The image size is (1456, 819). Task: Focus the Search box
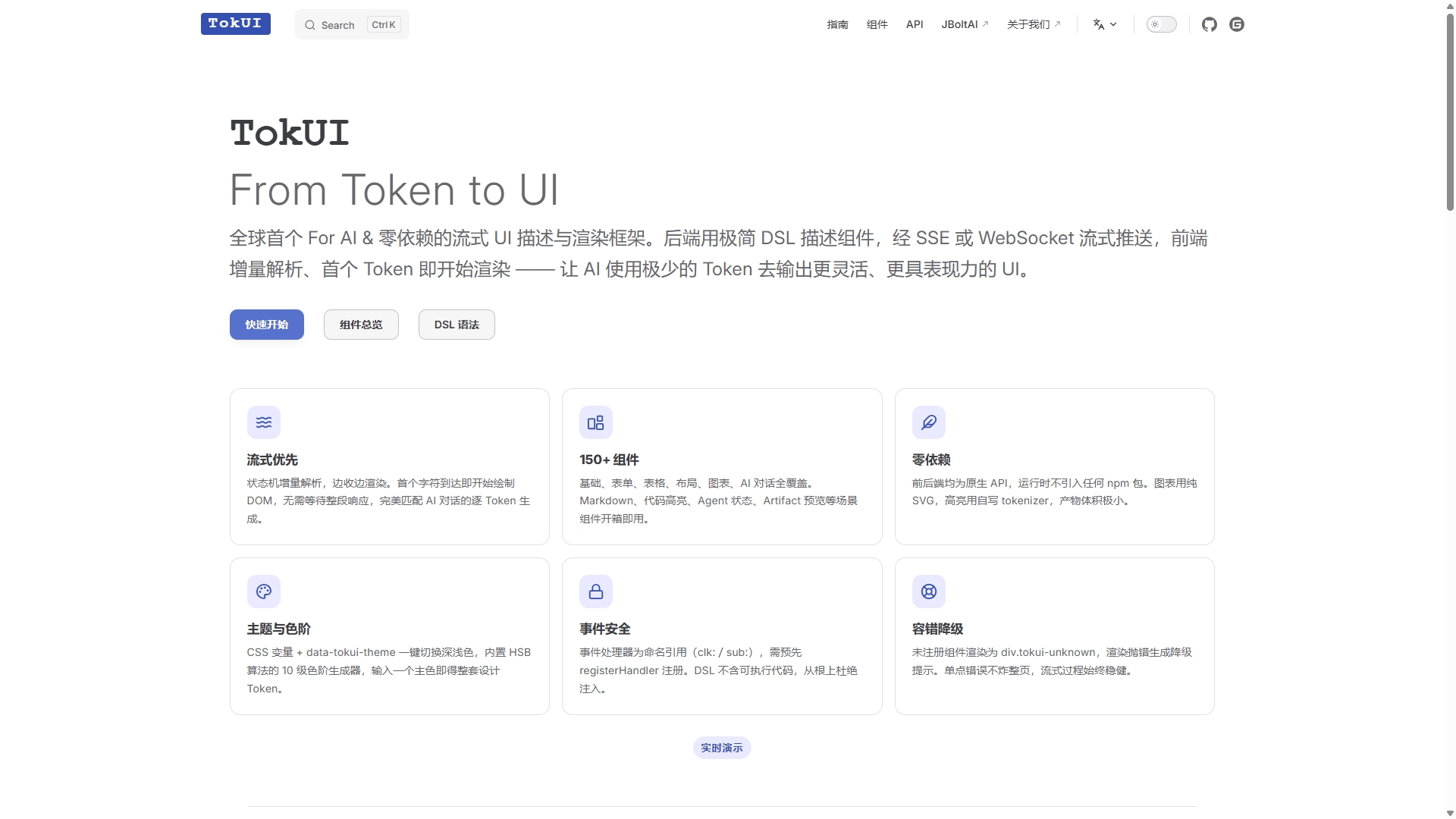[352, 24]
